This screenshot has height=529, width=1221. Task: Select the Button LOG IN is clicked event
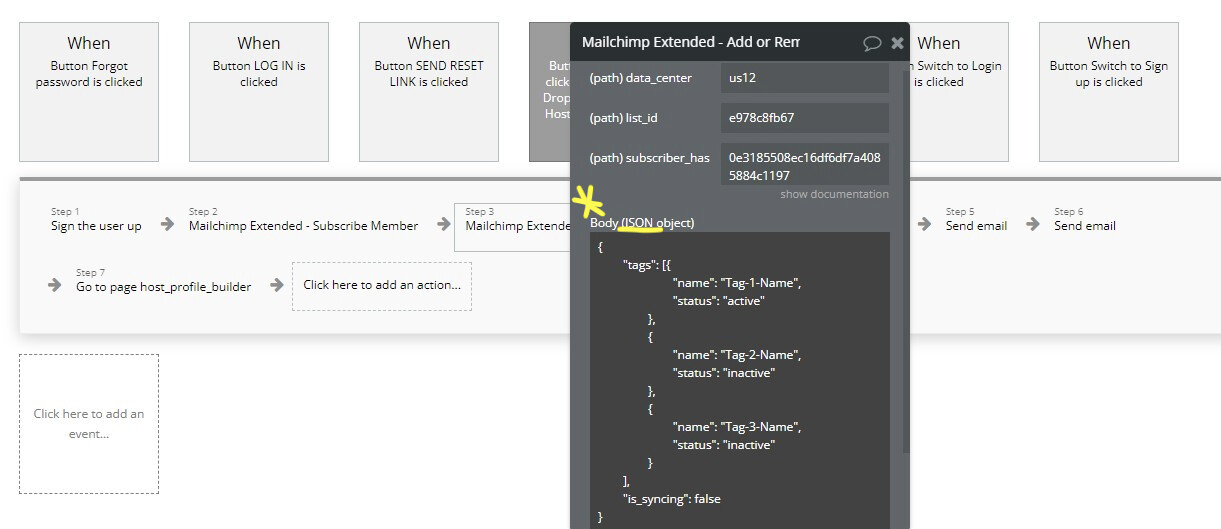pyautogui.click(x=259, y=92)
